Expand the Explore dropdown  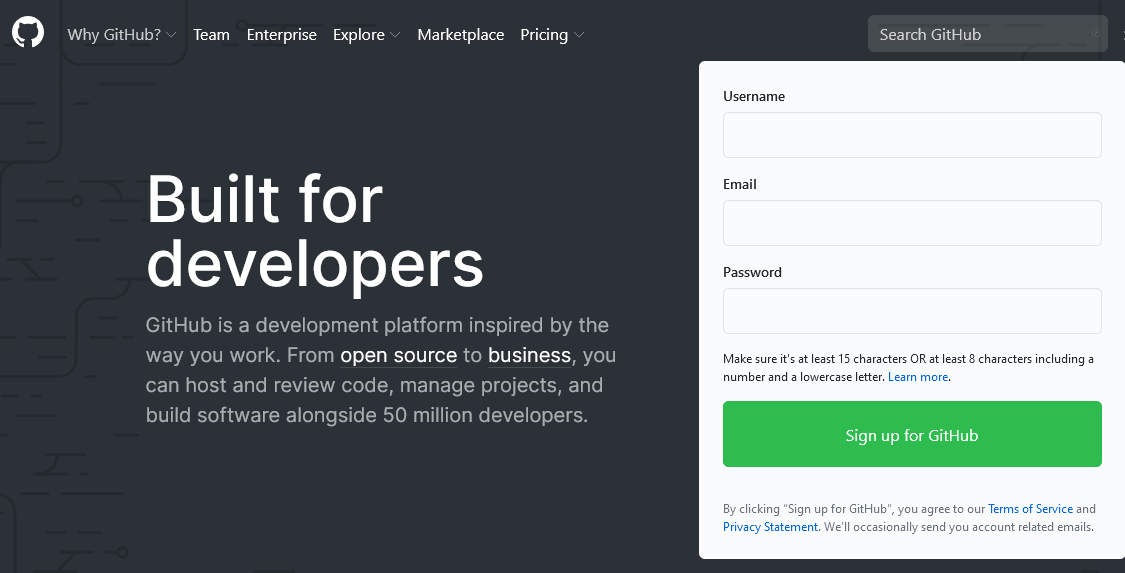[367, 34]
